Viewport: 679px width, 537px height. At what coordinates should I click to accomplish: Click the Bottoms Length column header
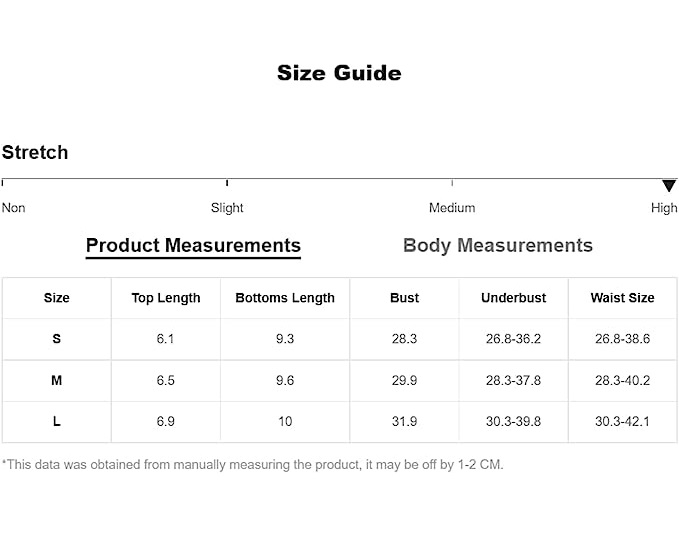click(285, 298)
